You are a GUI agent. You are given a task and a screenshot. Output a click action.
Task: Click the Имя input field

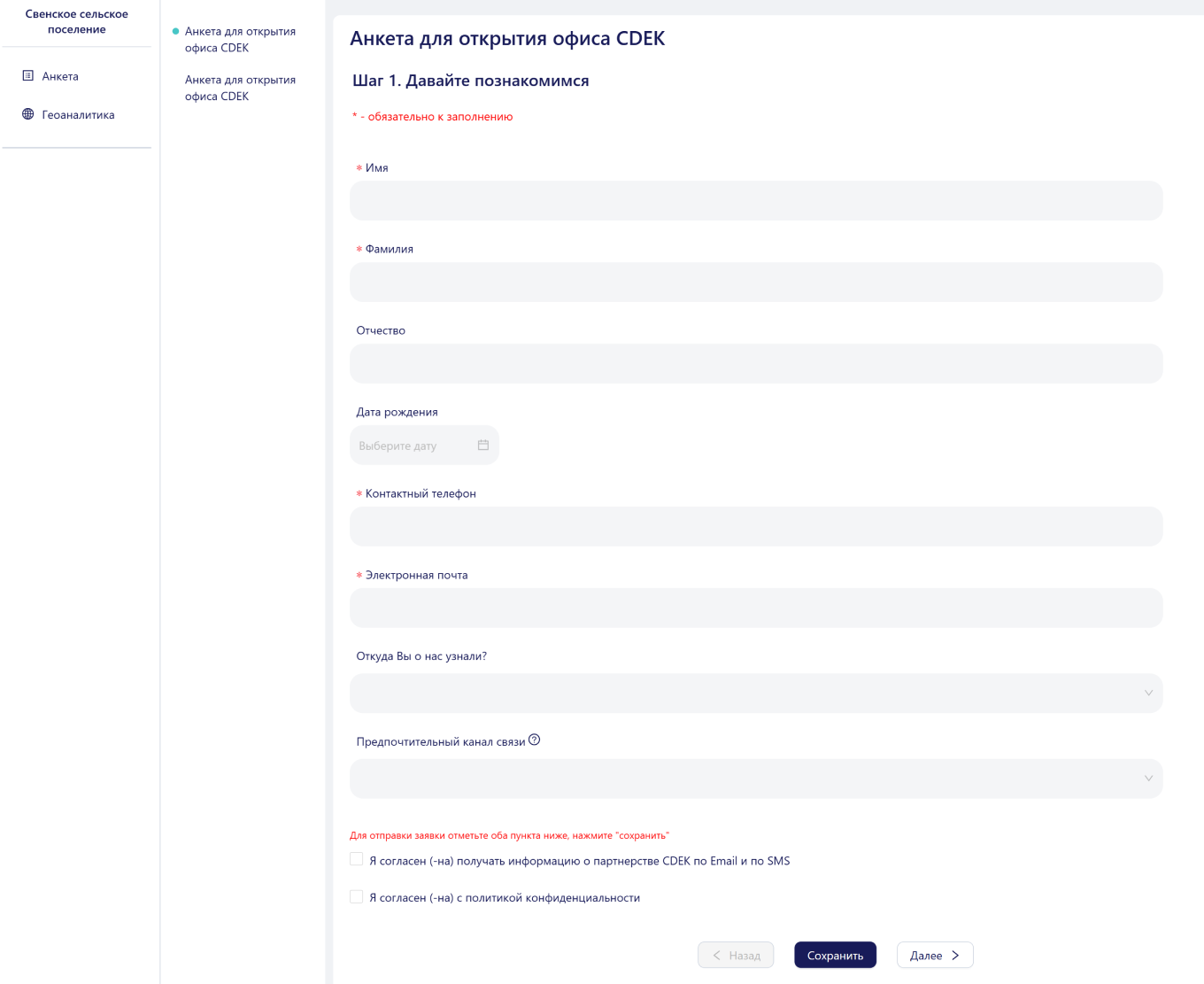[756, 201]
